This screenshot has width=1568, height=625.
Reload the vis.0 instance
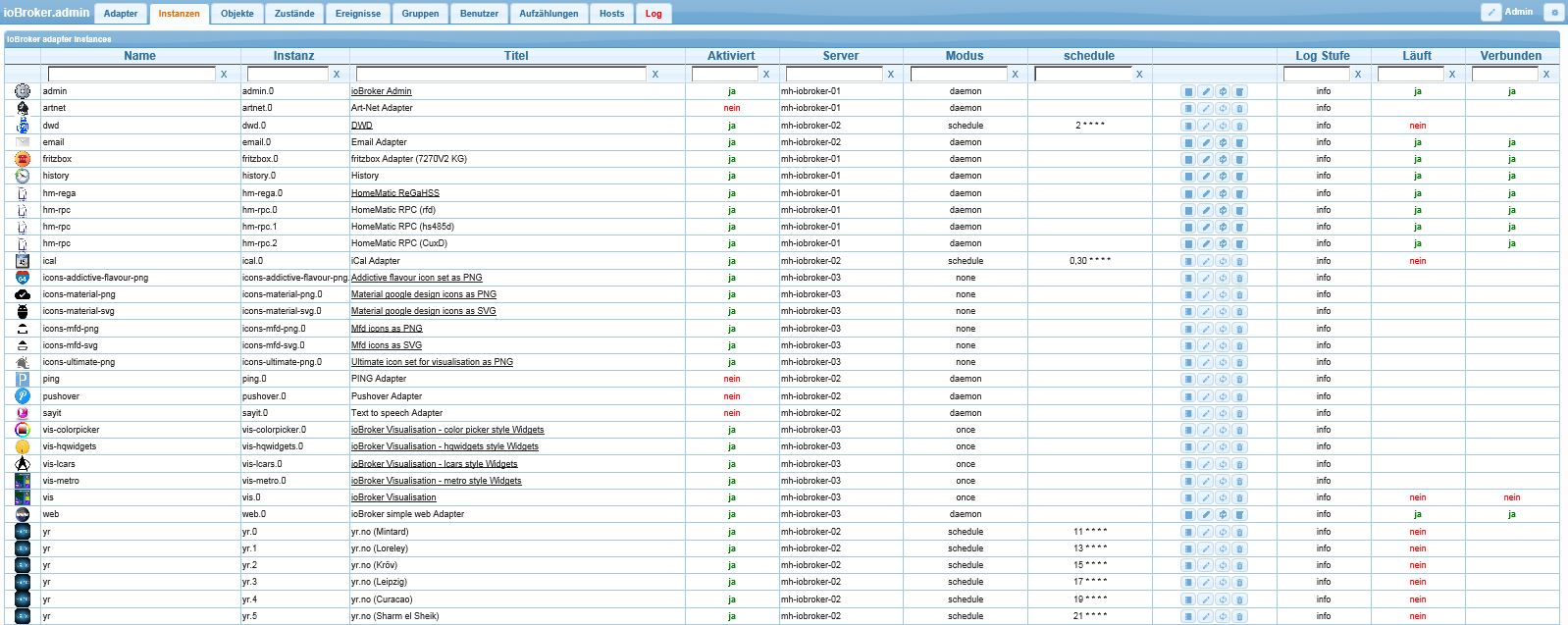click(x=1223, y=497)
